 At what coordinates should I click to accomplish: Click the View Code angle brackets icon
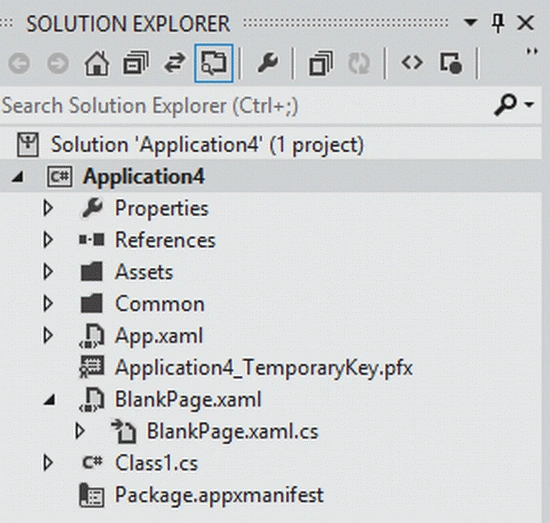412,63
